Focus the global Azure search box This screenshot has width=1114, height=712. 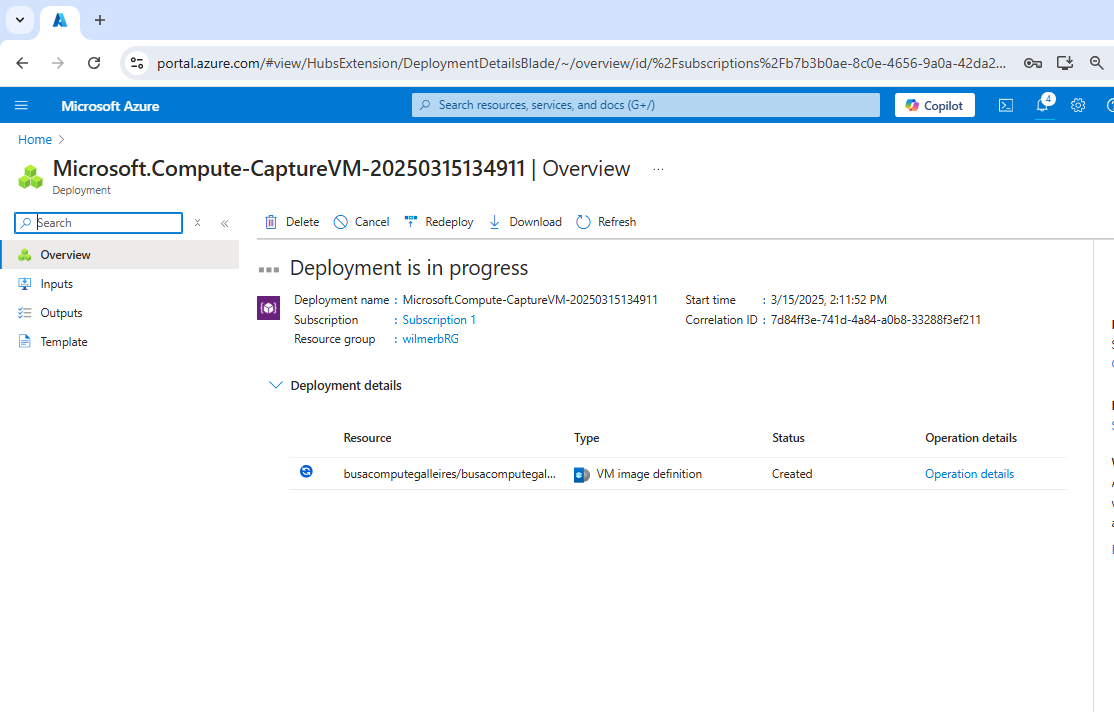tap(646, 104)
